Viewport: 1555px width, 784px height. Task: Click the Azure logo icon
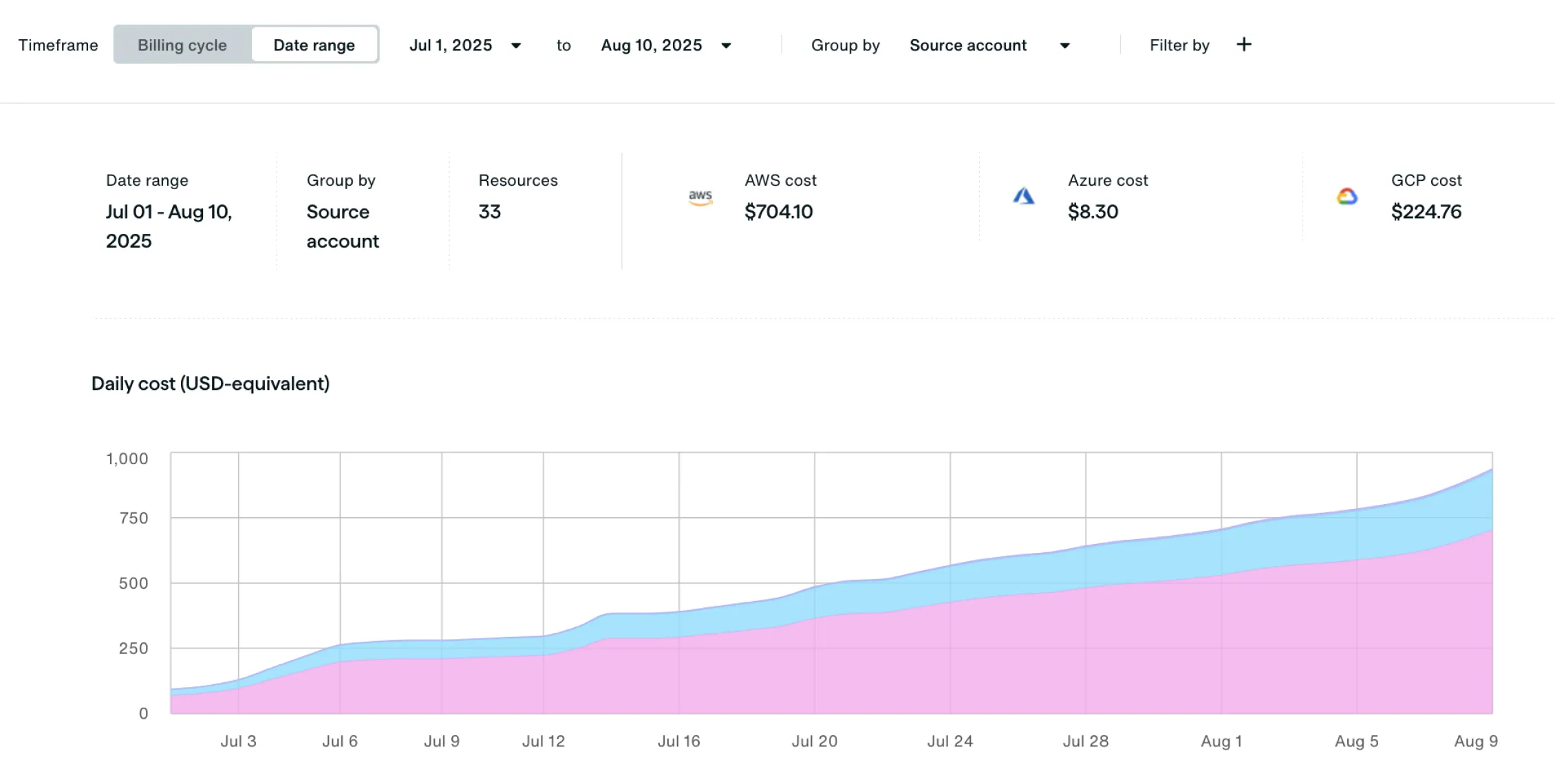1023,197
